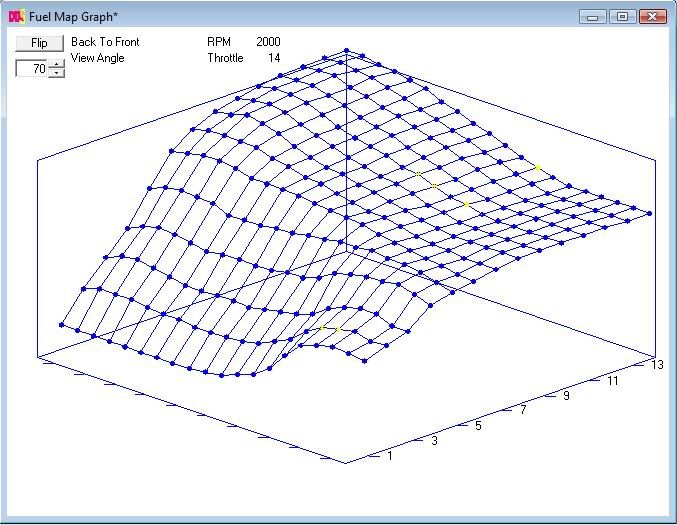Click axis label 3
Viewport: 677px width, 525px height.
(434, 440)
